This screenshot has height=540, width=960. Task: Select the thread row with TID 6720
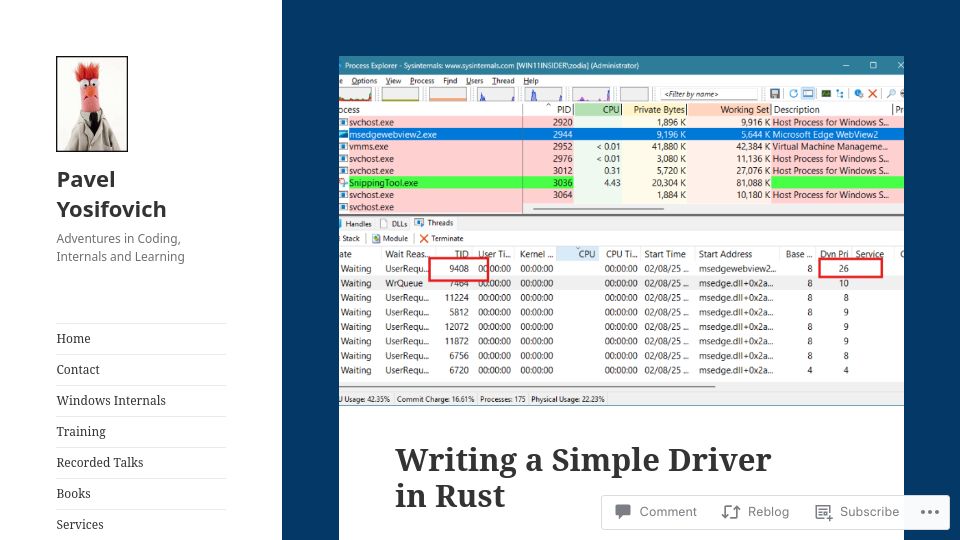pos(621,370)
